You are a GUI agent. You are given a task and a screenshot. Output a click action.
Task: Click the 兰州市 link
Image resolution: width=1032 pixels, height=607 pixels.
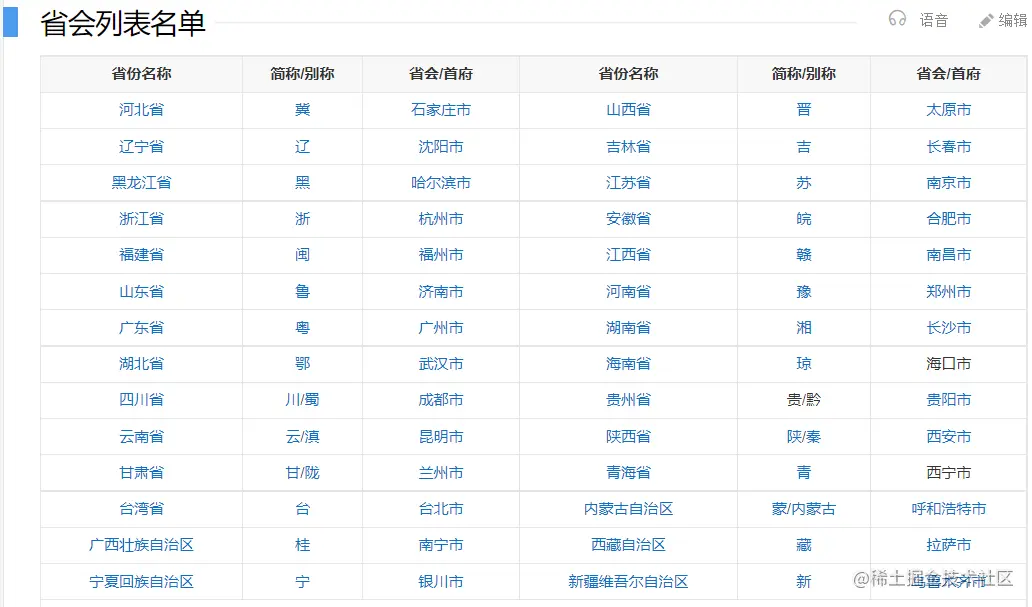coord(441,473)
